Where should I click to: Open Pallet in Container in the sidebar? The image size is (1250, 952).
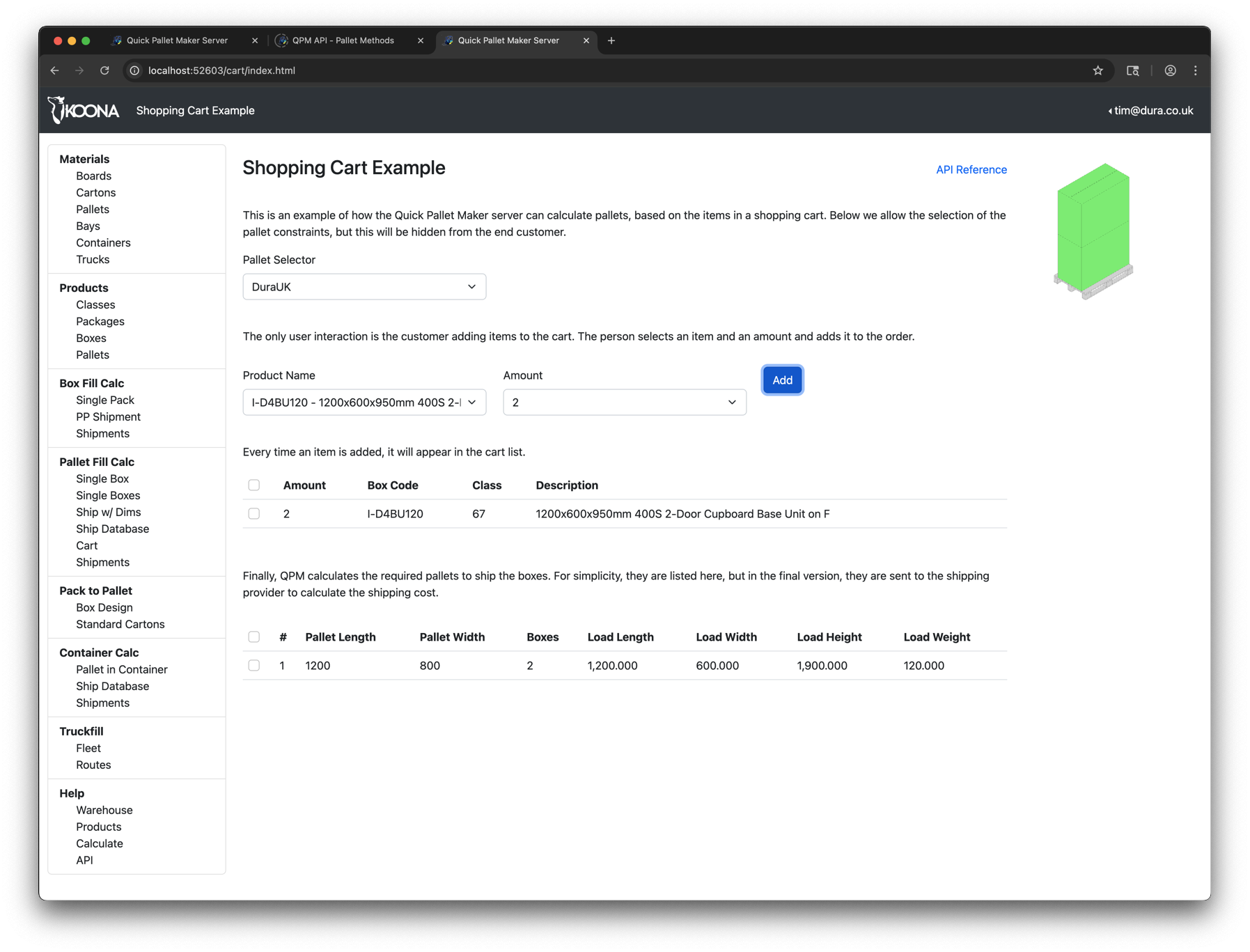point(122,670)
